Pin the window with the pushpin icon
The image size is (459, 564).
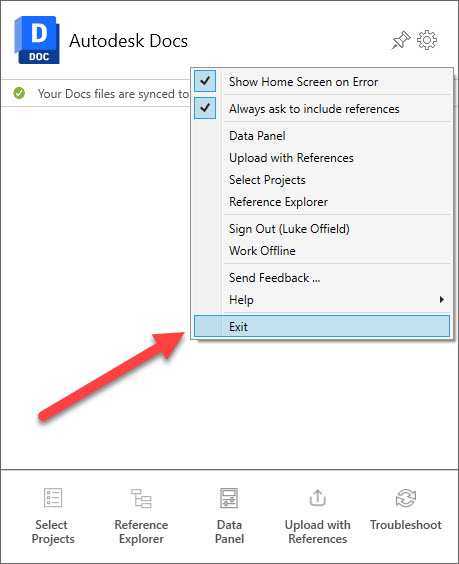pyautogui.click(x=401, y=40)
